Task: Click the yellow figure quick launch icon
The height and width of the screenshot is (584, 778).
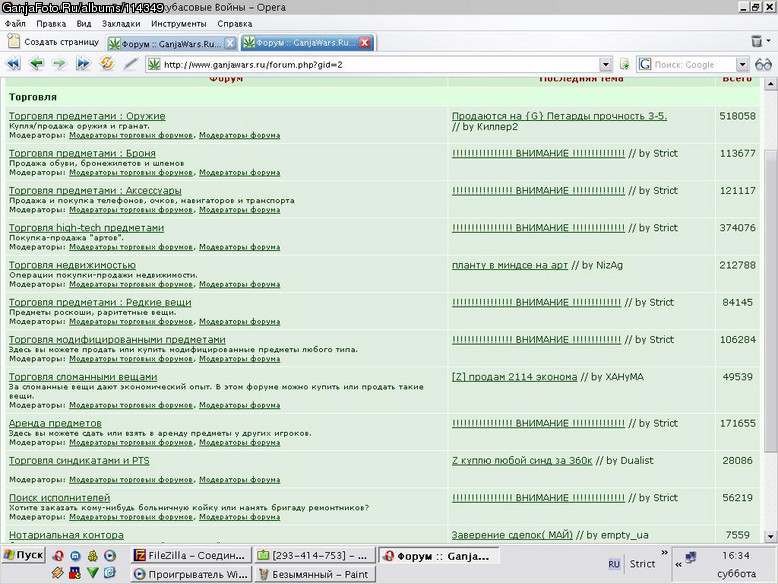Action: click(92, 556)
